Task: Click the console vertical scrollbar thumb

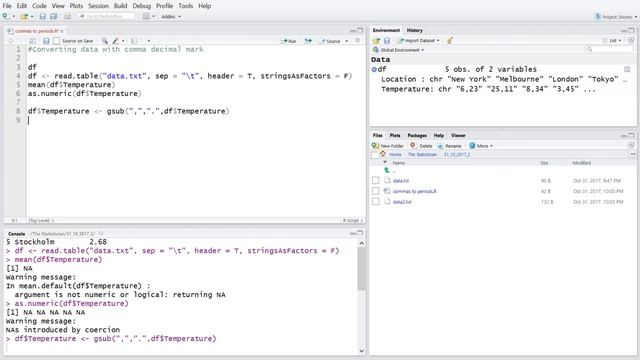Action: (361, 269)
